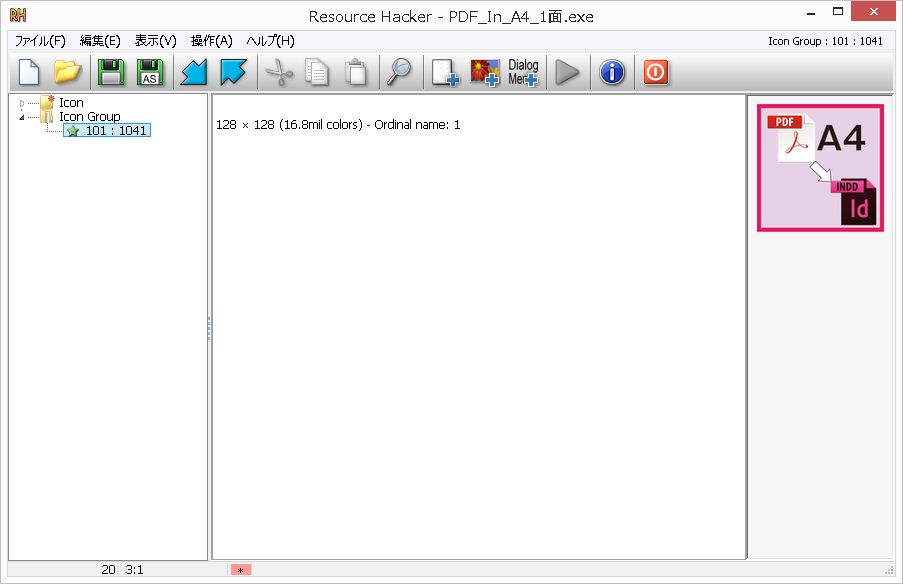Open the ヘルプ(H) menu
903x584 pixels.
(x=271, y=41)
